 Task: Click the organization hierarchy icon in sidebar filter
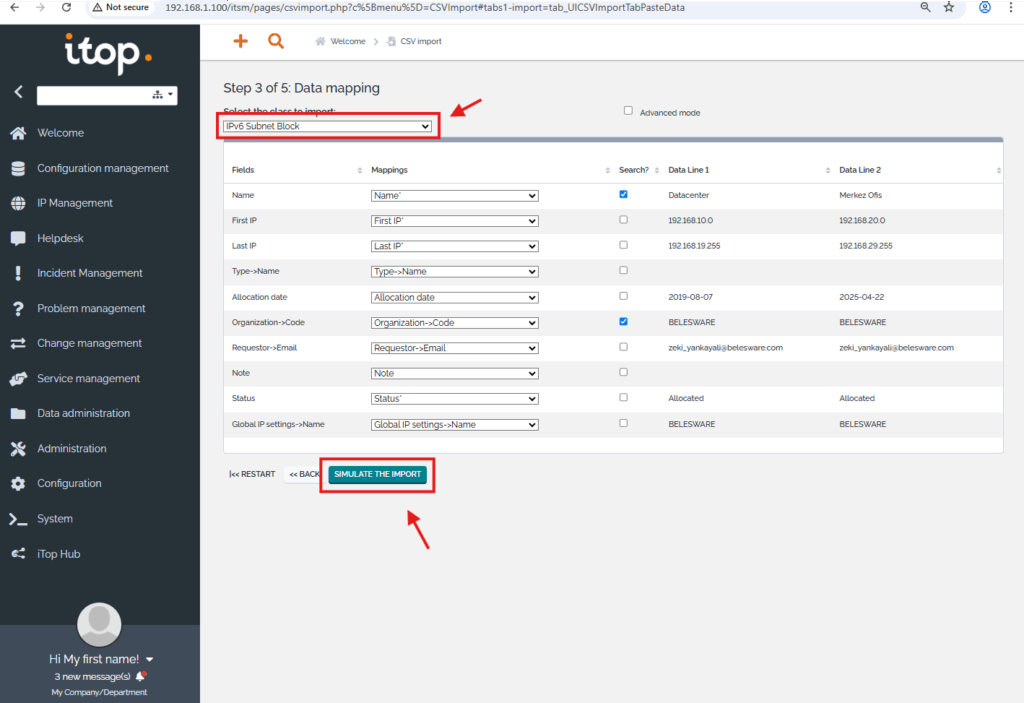(x=157, y=95)
